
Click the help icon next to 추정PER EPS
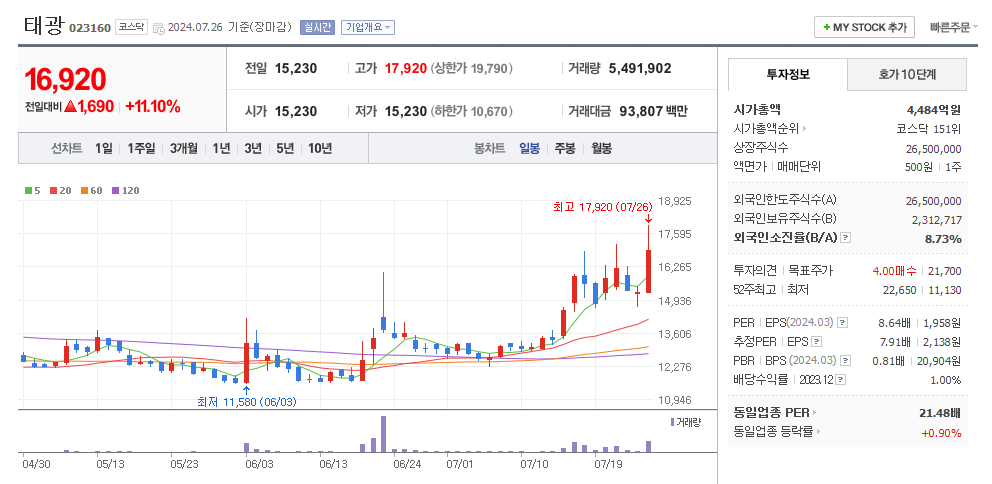pyautogui.click(x=817, y=342)
